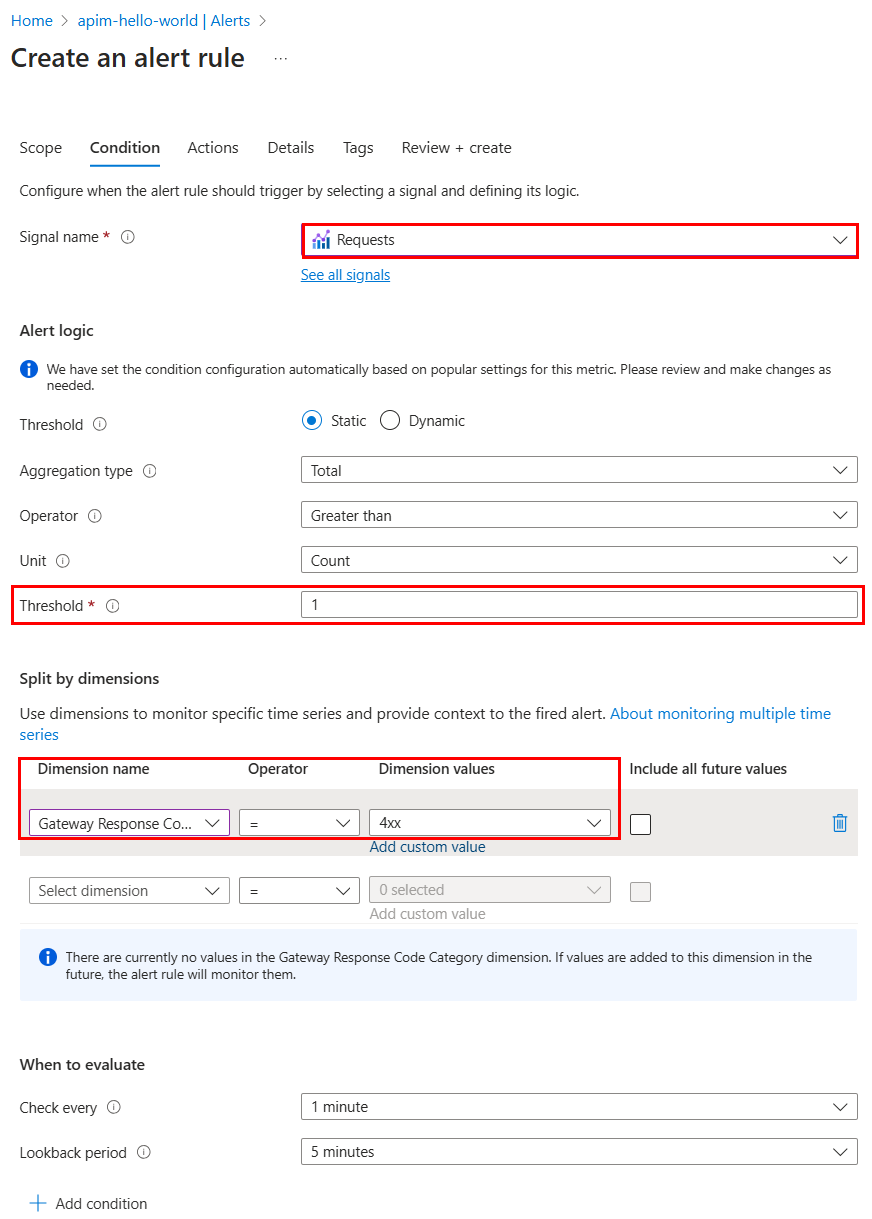Click Add condition at the bottom
The image size is (872, 1219).
(x=88, y=1203)
